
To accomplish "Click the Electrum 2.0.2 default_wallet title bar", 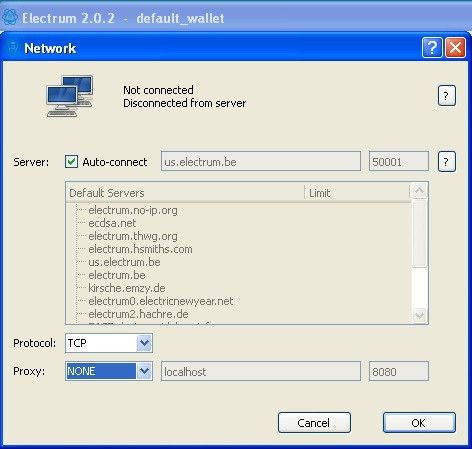I will pyautogui.click(x=236, y=17).
